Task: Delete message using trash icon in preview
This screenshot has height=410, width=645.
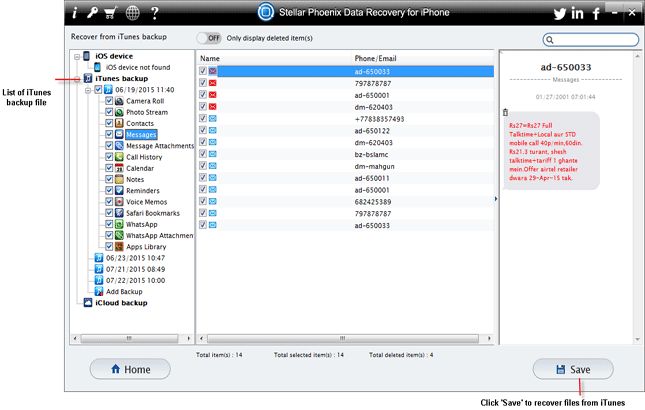Action: pos(506,112)
